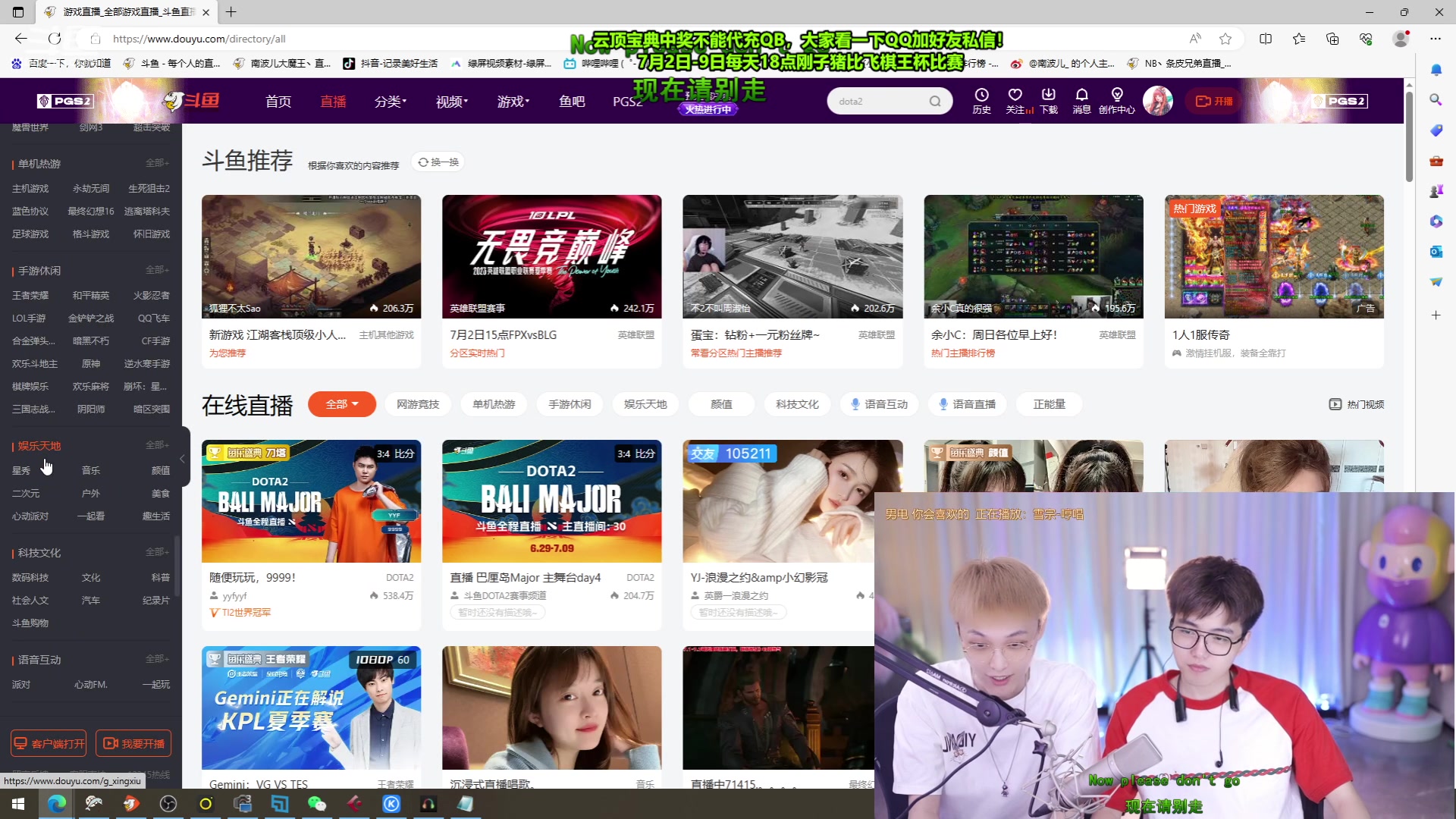
Task: Open 鱼吧 menu item
Action: tap(572, 101)
